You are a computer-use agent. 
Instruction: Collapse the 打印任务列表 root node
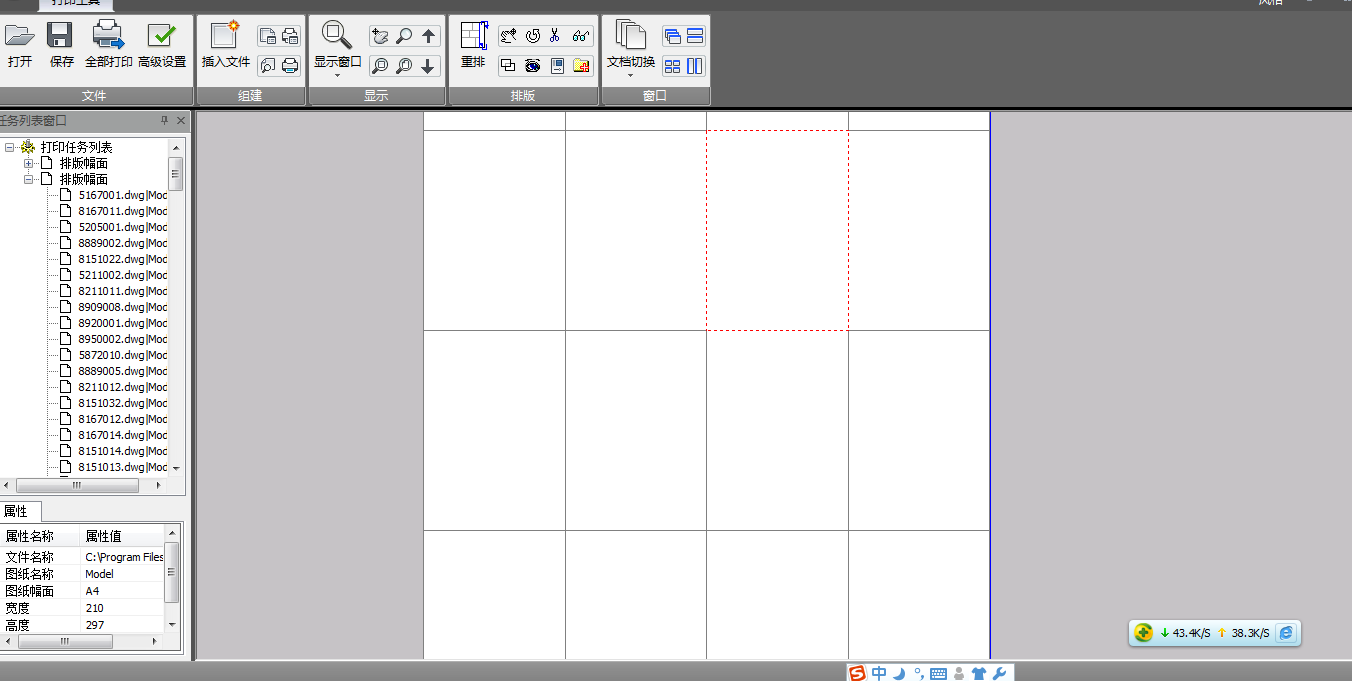pos(9,147)
